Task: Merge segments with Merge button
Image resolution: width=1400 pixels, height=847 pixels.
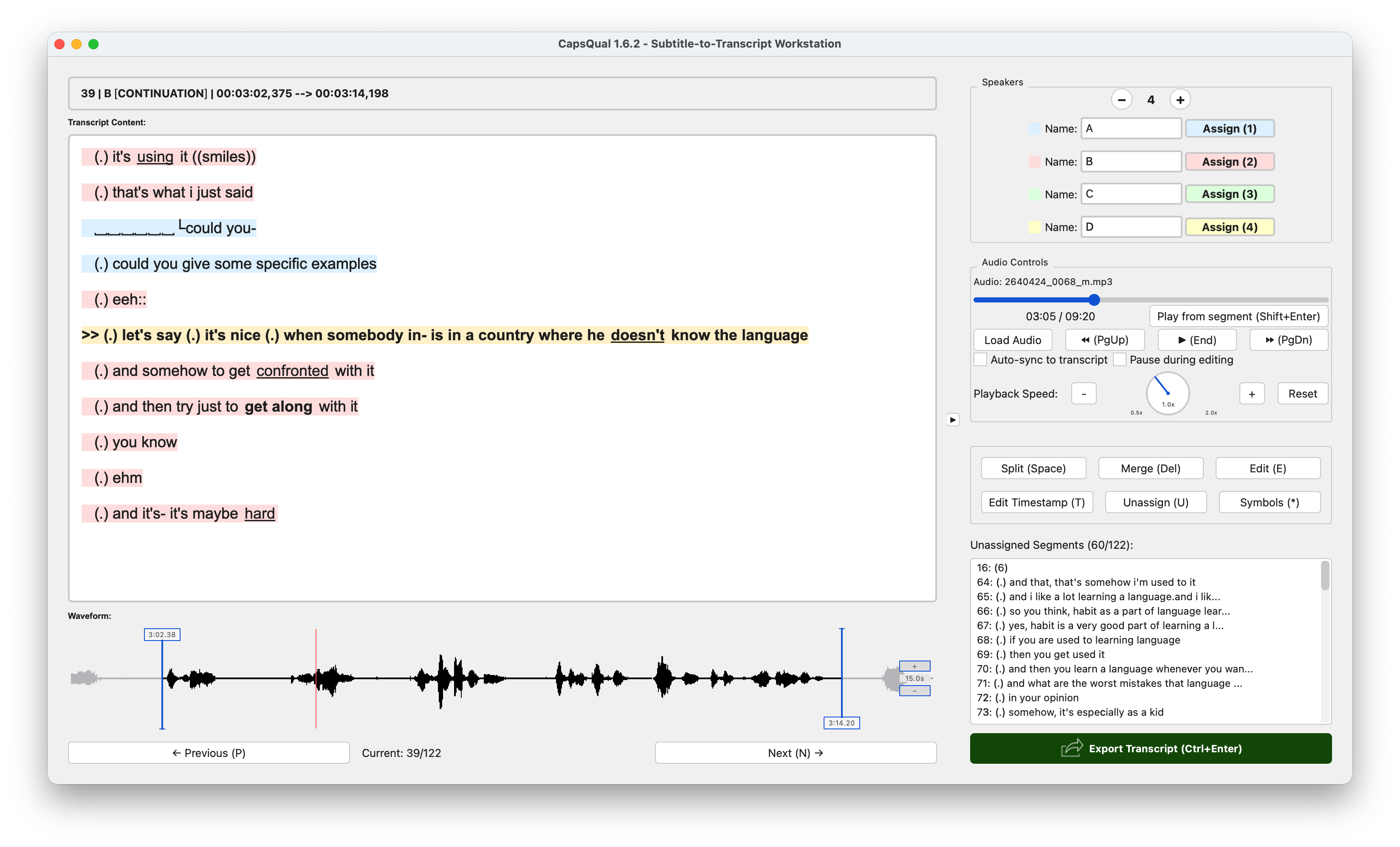Action: (1151, 468)
